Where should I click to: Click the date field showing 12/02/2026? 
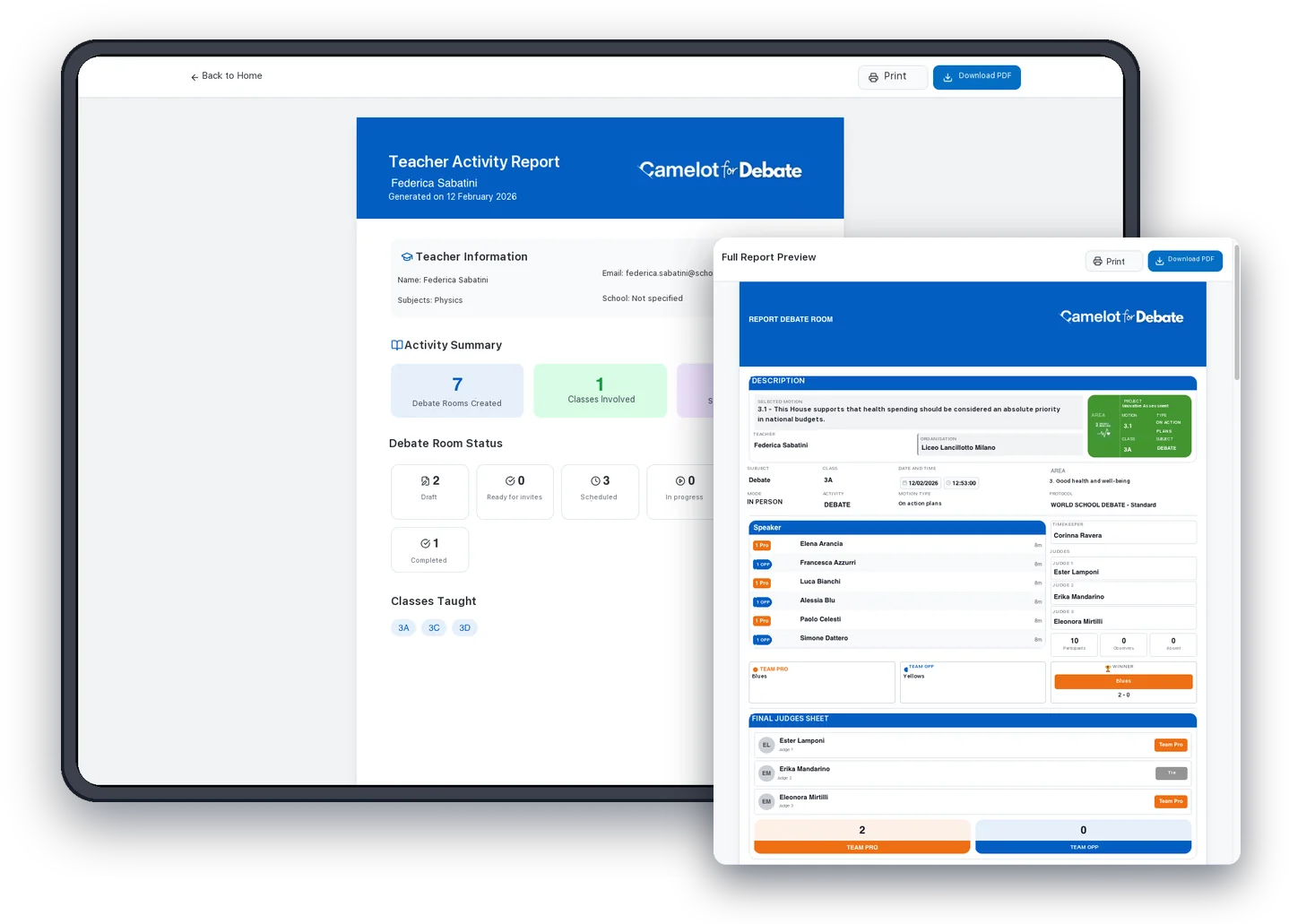pyautogui.click(x=921, y=483)
